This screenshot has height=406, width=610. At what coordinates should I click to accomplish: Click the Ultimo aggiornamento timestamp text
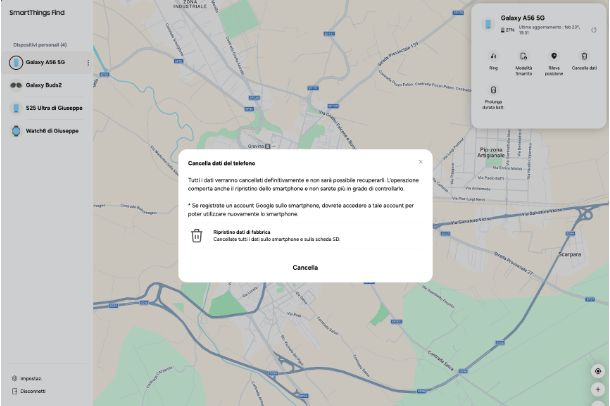pos(549,30)
